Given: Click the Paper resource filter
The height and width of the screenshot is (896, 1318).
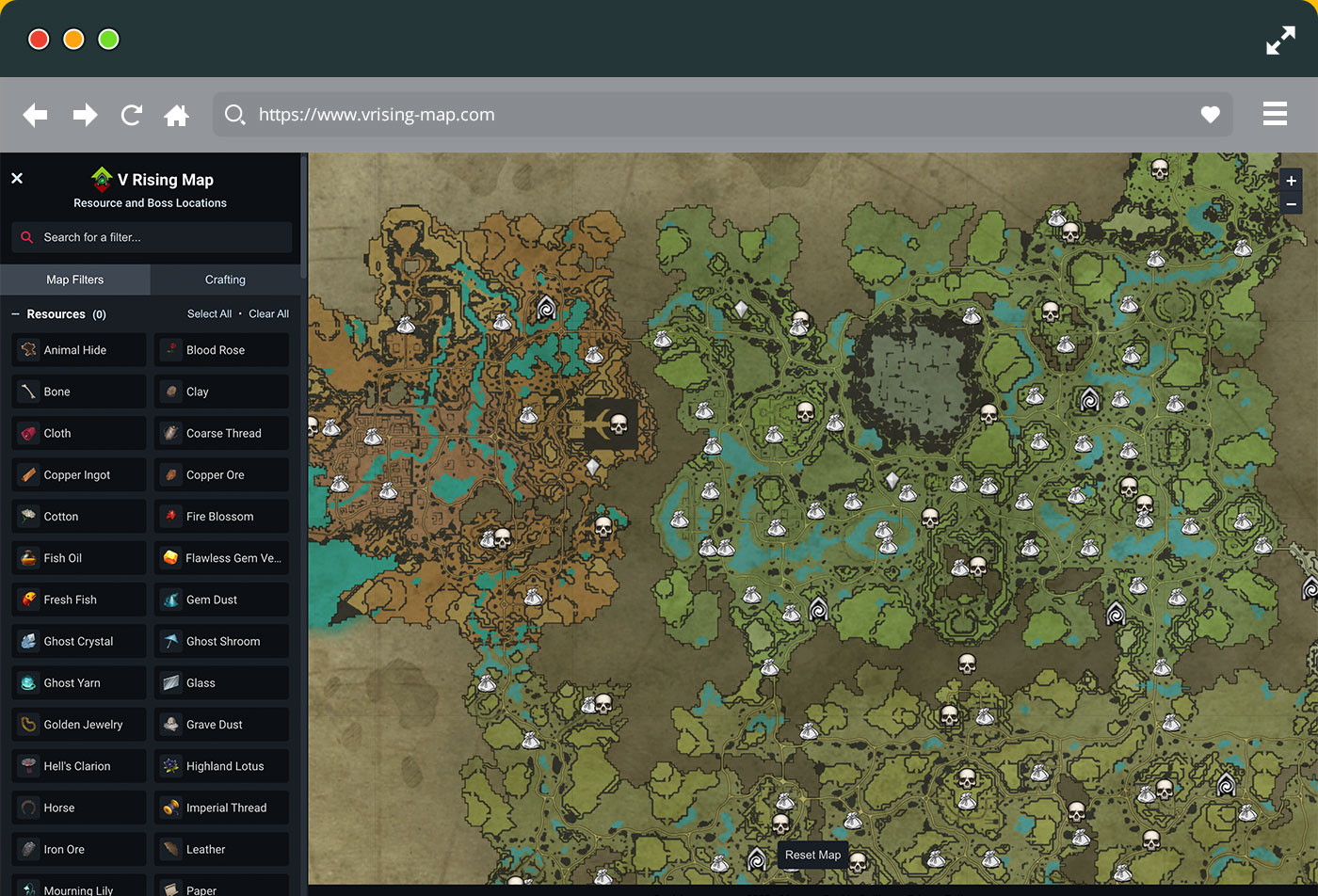Looking at the screenshot, I should [221, 886].
